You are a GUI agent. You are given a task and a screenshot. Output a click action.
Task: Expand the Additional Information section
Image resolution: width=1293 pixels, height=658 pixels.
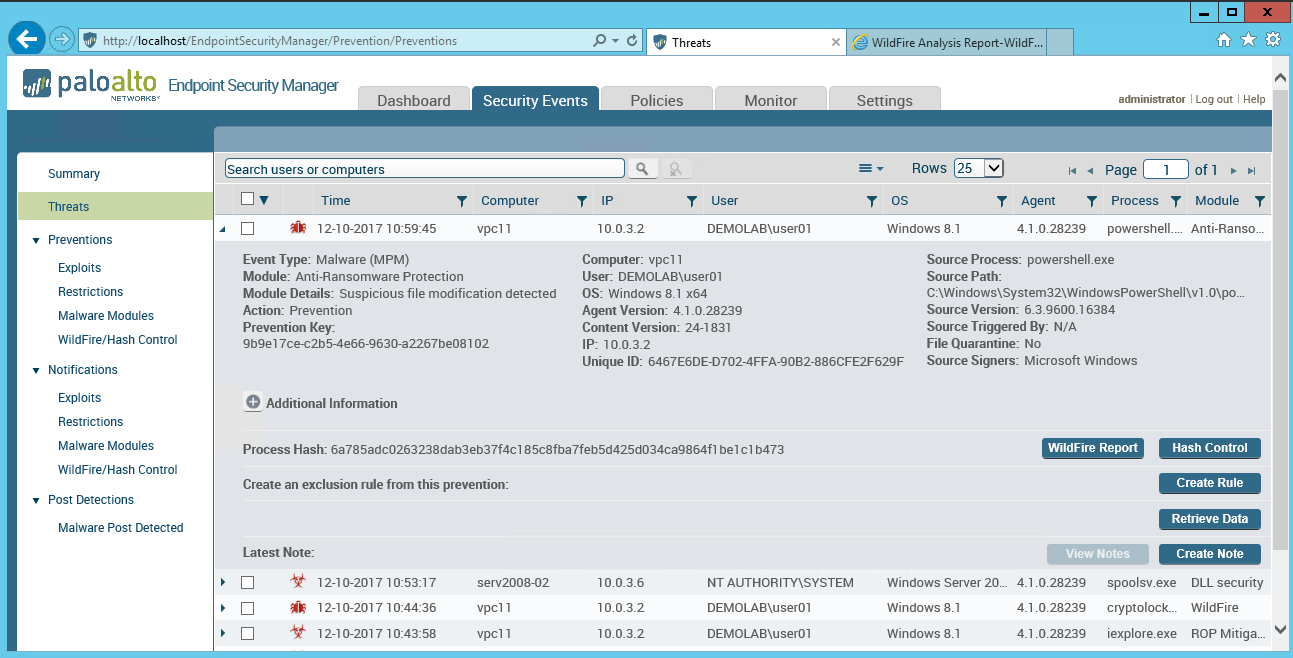[253, 403]
